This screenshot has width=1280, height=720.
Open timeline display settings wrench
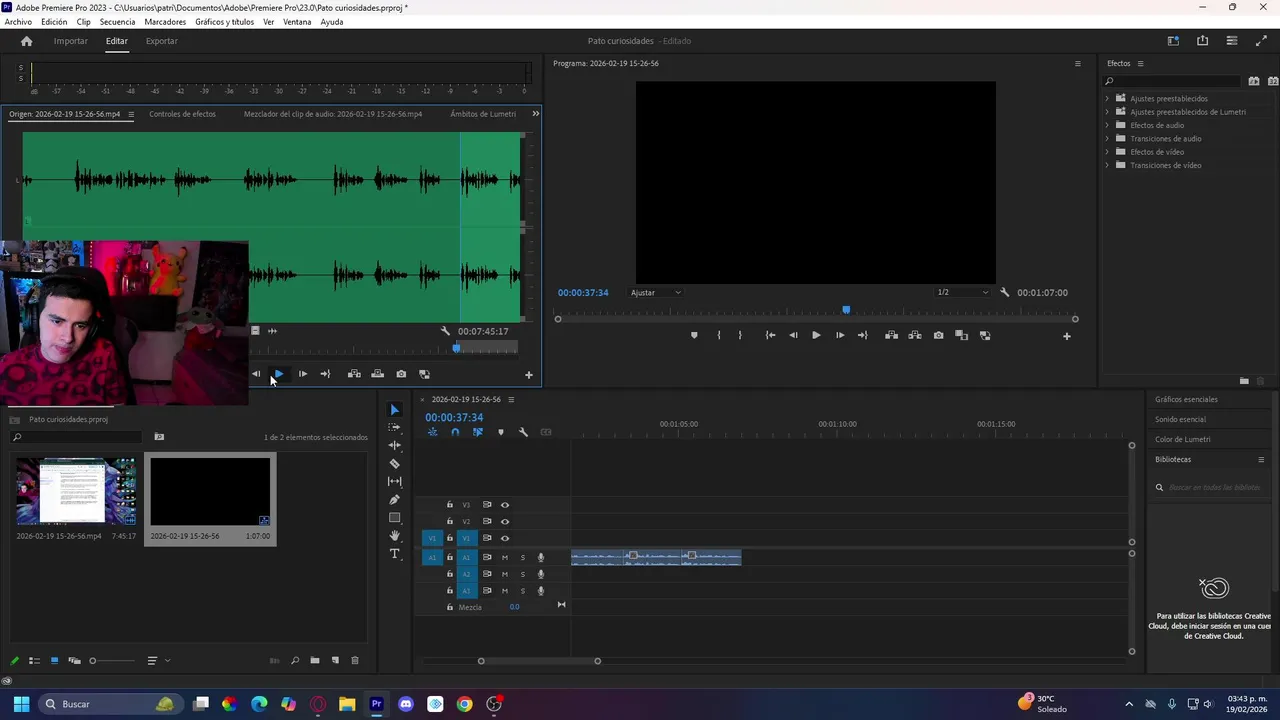tap(523, 432)
